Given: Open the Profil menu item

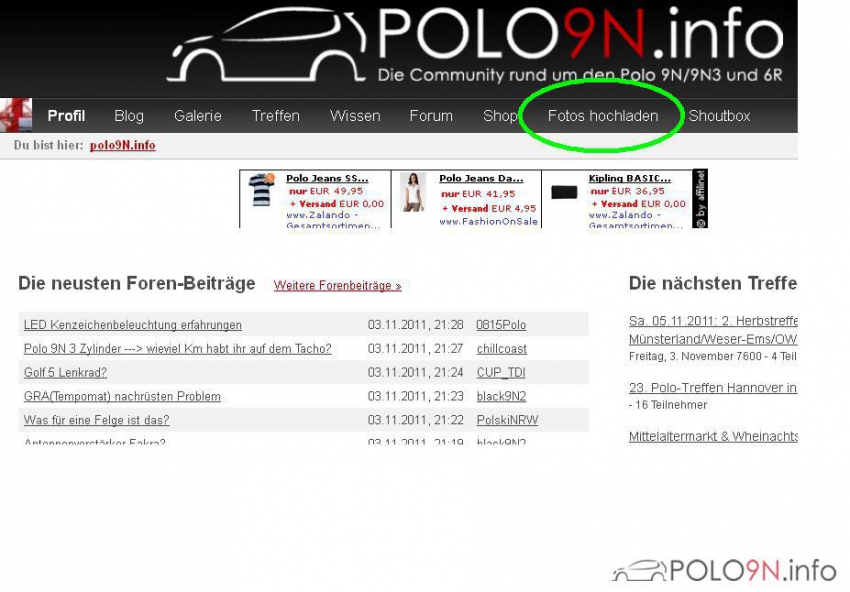Looking at the screenshot, I should coord(66,116).
